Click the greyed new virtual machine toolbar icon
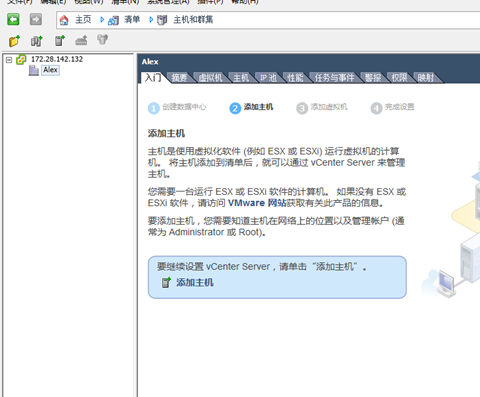480x397 pixels. coord(81,40)
